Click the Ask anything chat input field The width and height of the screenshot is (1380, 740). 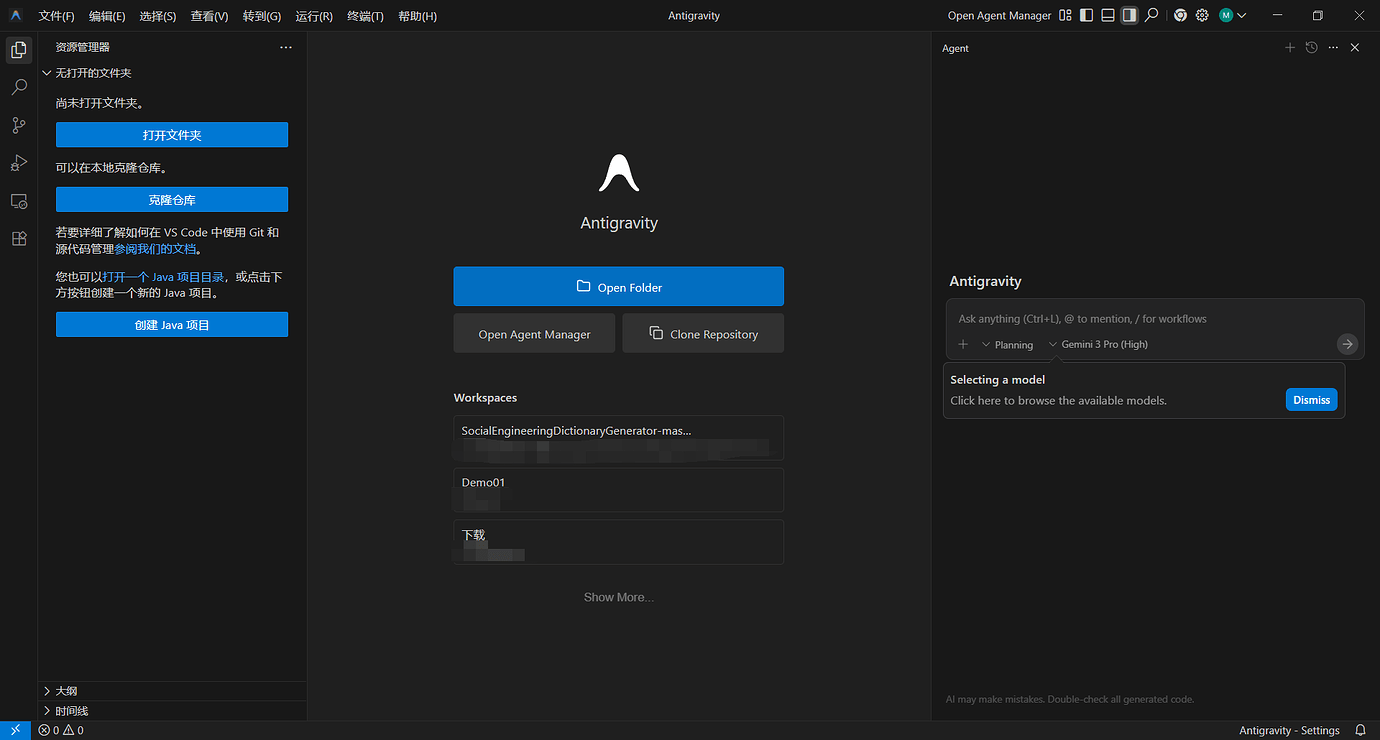[1155, 318]
